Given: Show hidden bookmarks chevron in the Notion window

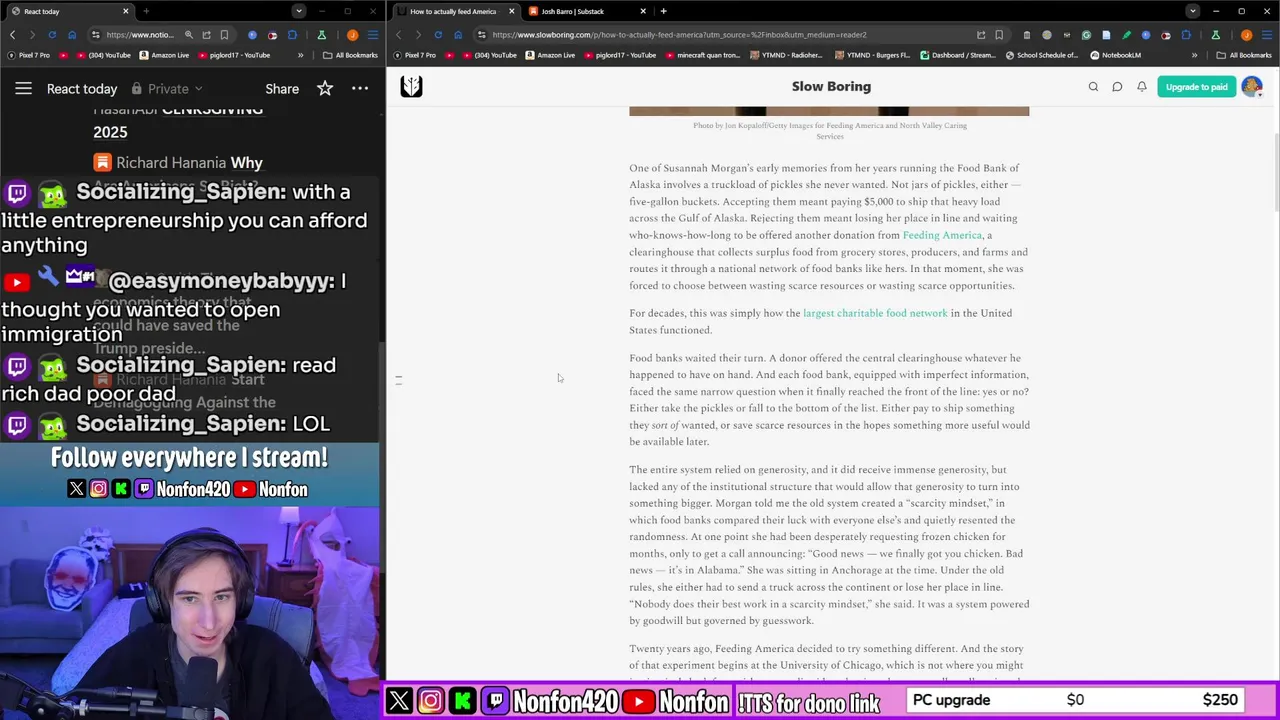Looking at the screenshot, I should pos(301,55).
